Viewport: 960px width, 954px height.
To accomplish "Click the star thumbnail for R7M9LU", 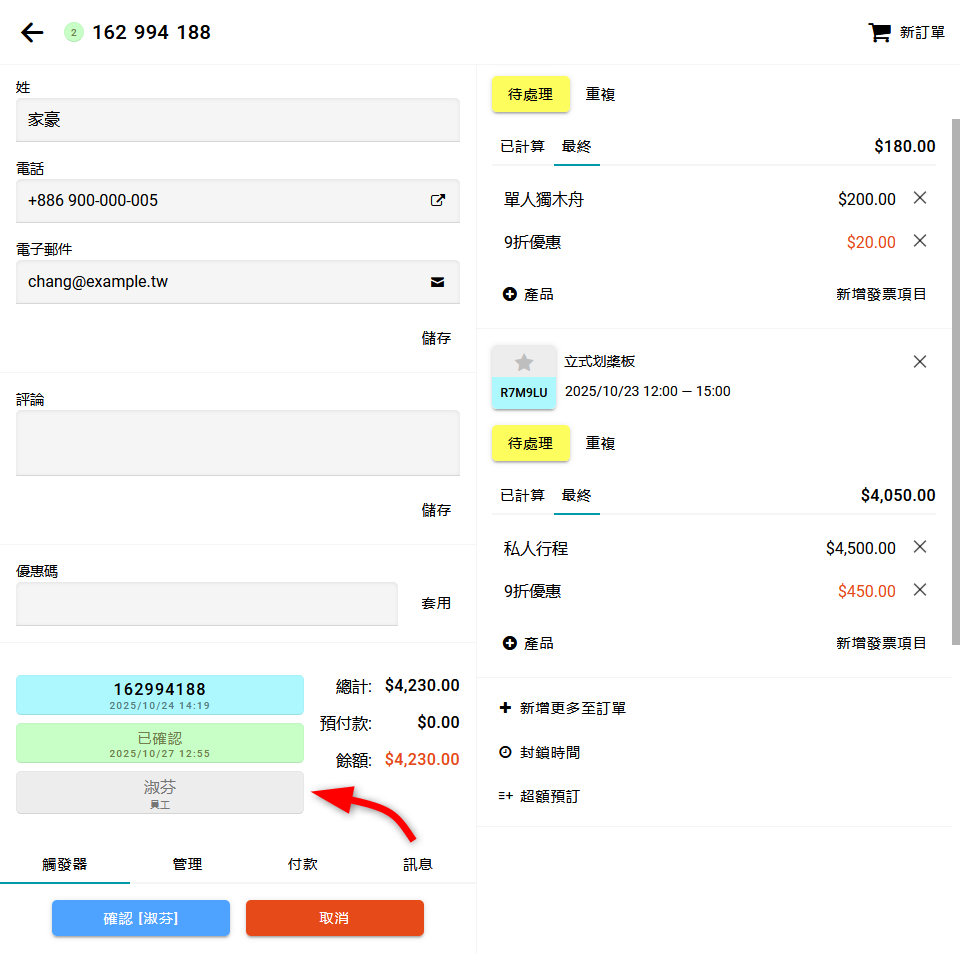I will pyautogui.click(x=524, y=363).
